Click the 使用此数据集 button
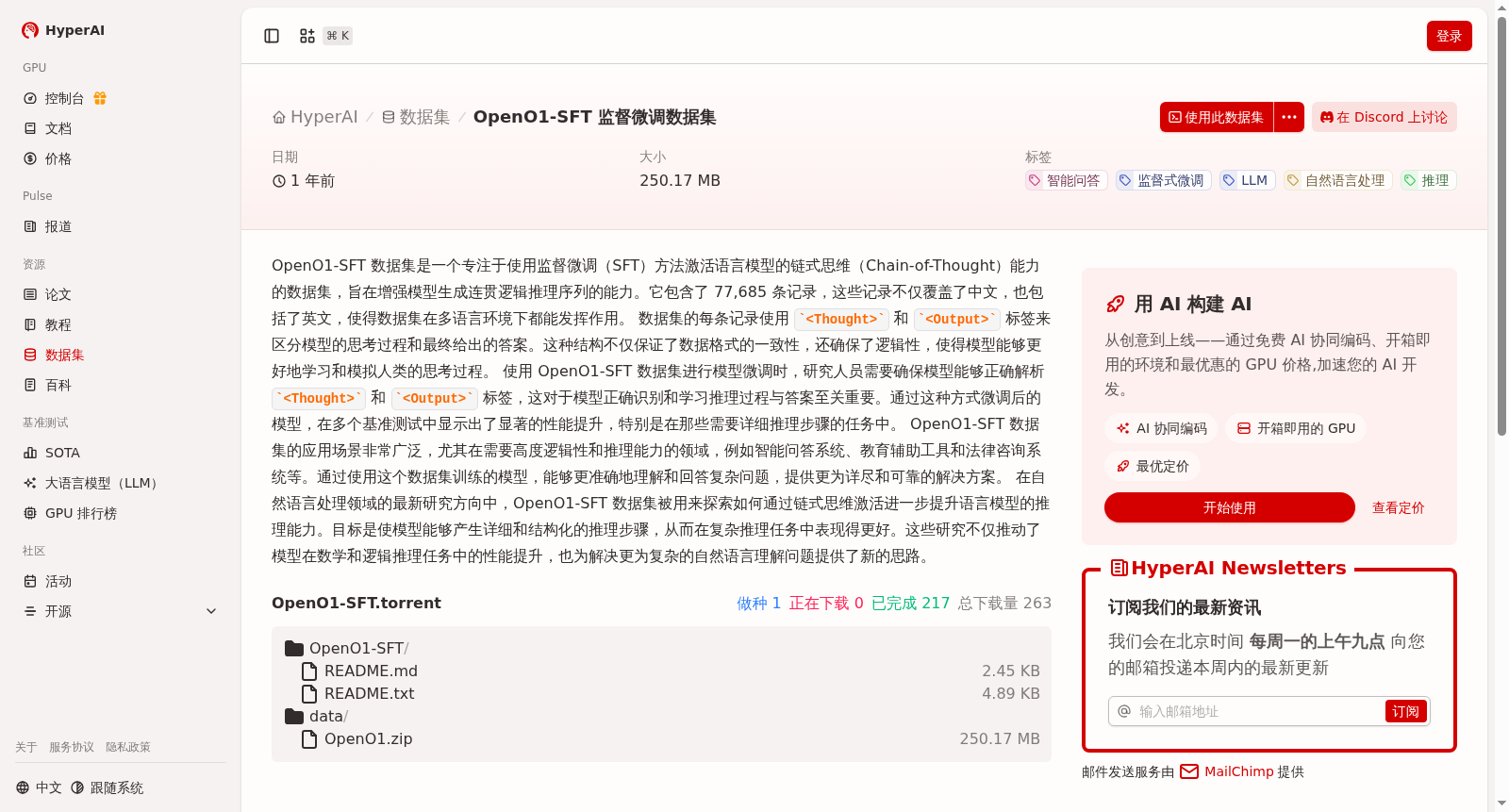This screenshot has height=812, width=1509. click(x=1217, y=117)
